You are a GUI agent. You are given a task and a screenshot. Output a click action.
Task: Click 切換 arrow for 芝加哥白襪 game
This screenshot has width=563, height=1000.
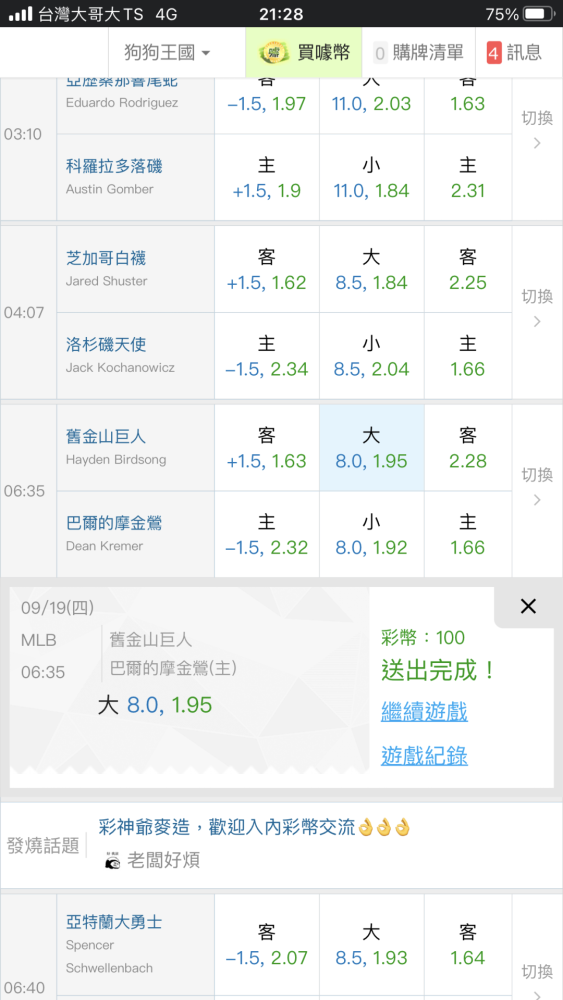click(537, 308)
